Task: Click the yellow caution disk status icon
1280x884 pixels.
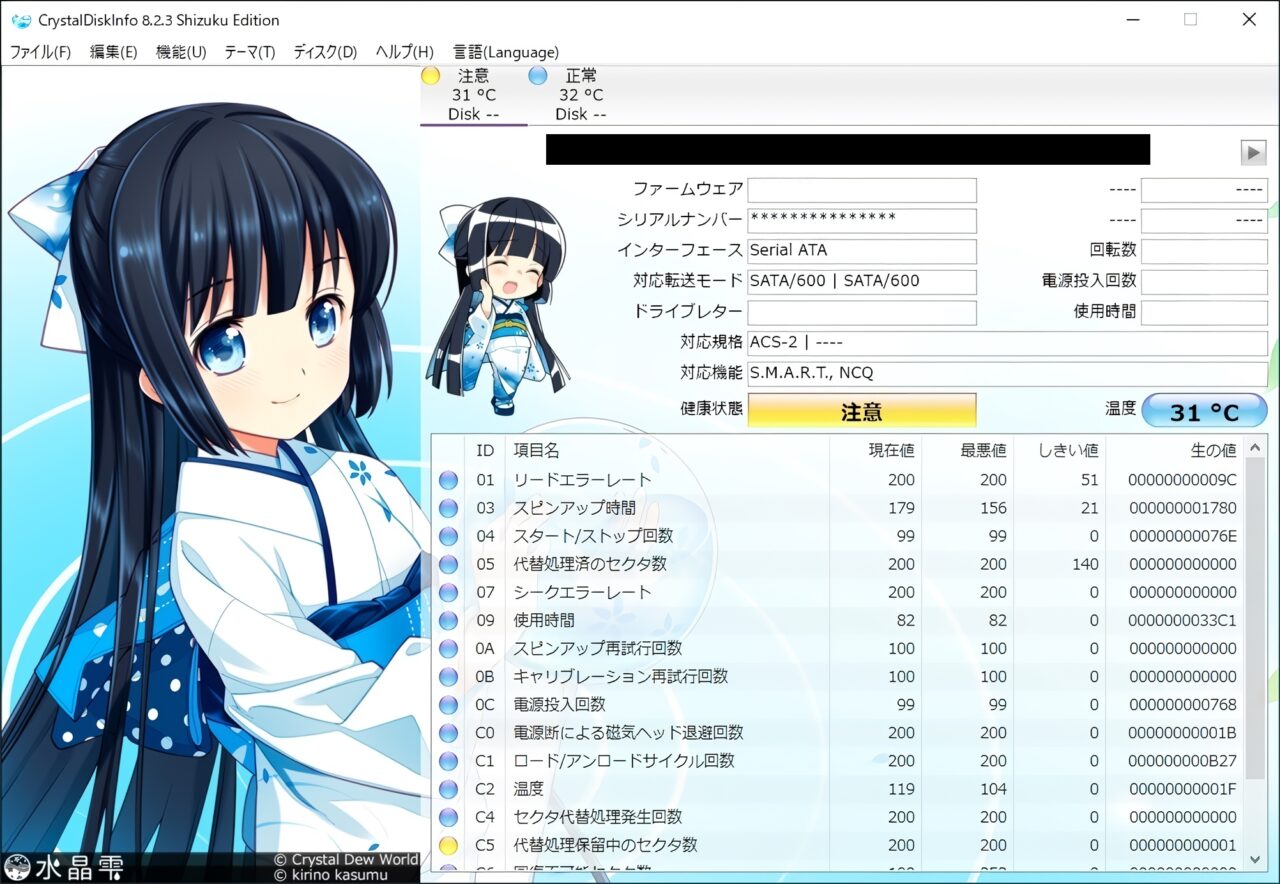Action: click(431, 76)
